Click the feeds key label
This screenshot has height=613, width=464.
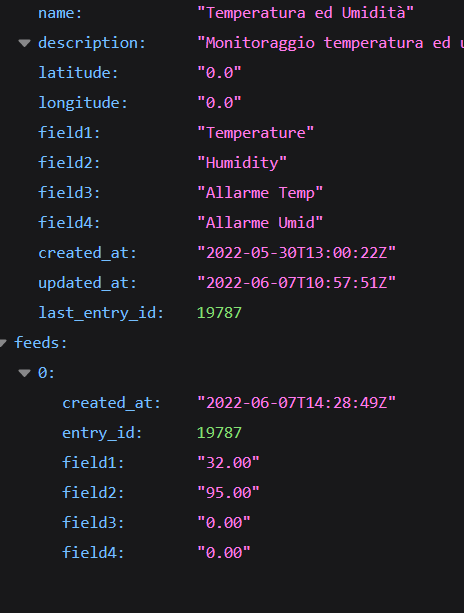(x=41, y=343)
